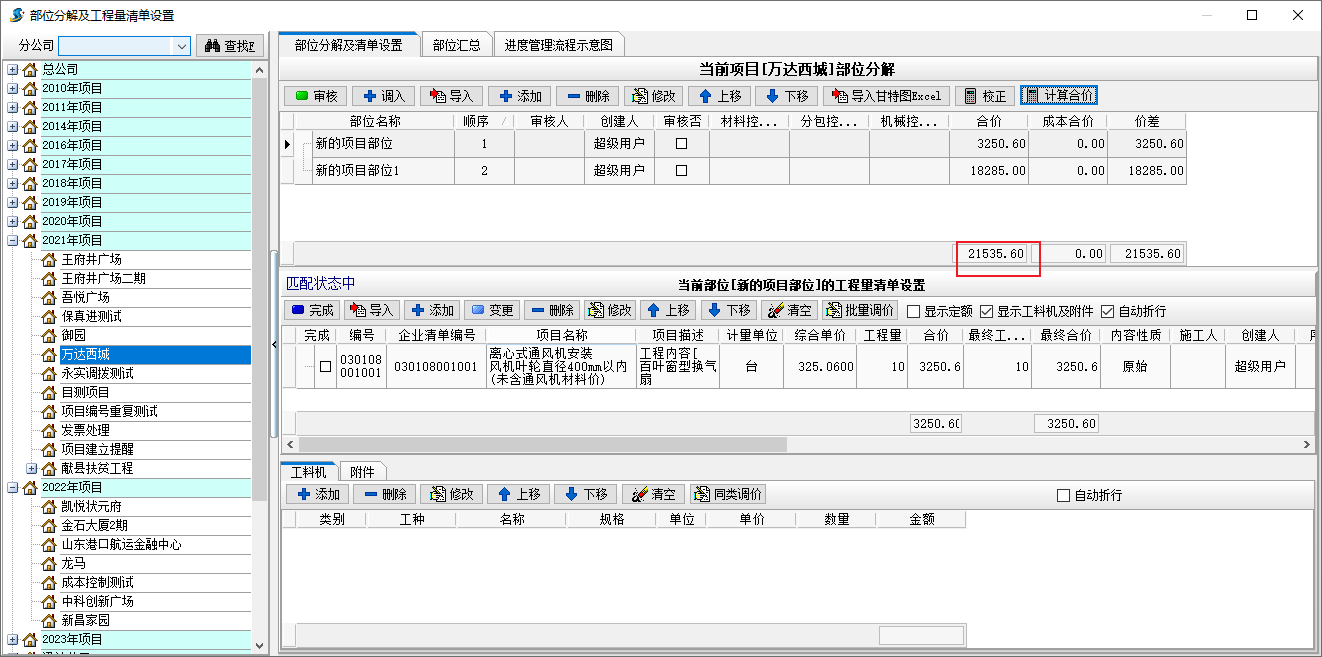Open the 附件 tab
This screenshot has height=657, width=1322.
(362, 472)
